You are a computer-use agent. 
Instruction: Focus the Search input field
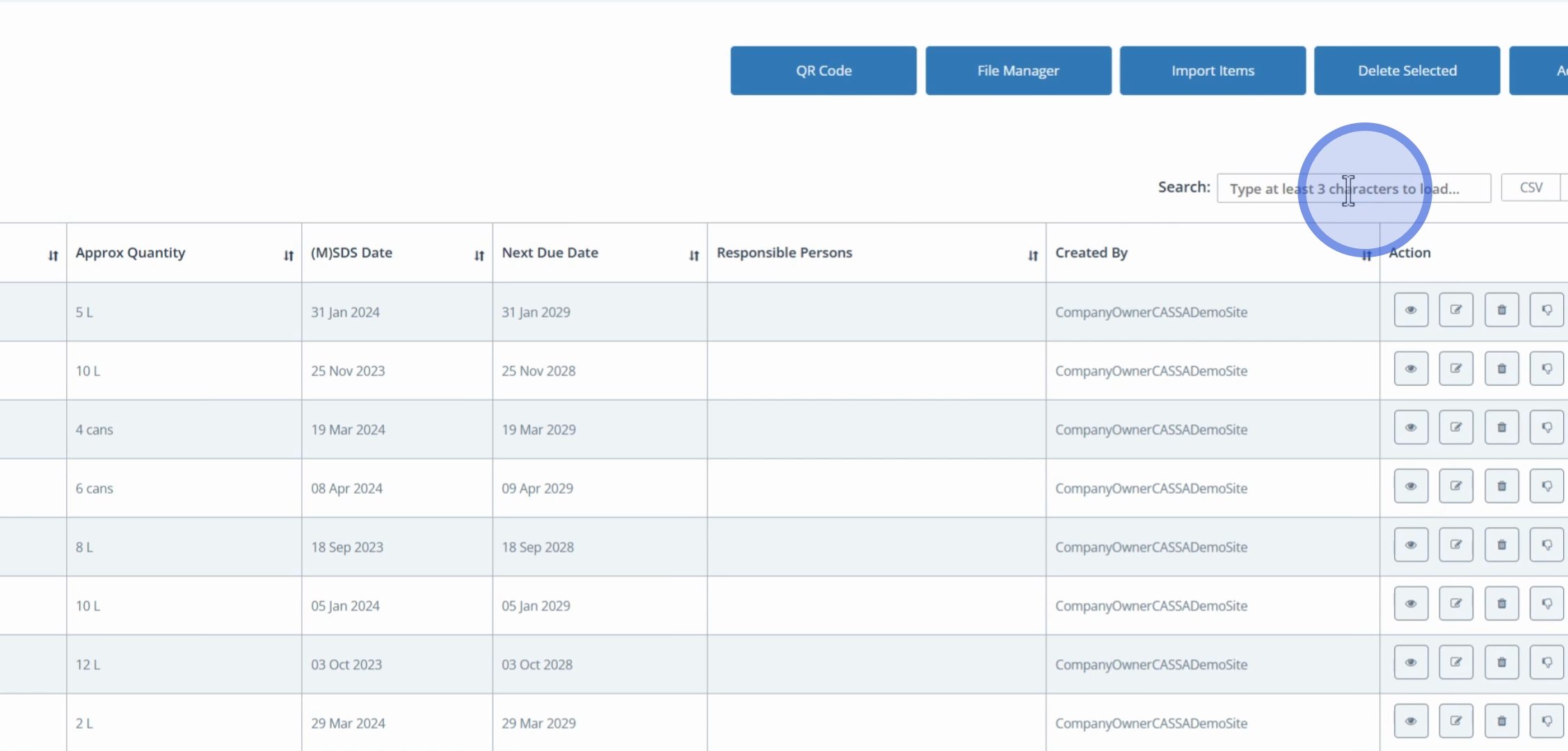pyautogui.click(x=1353, y=188)
